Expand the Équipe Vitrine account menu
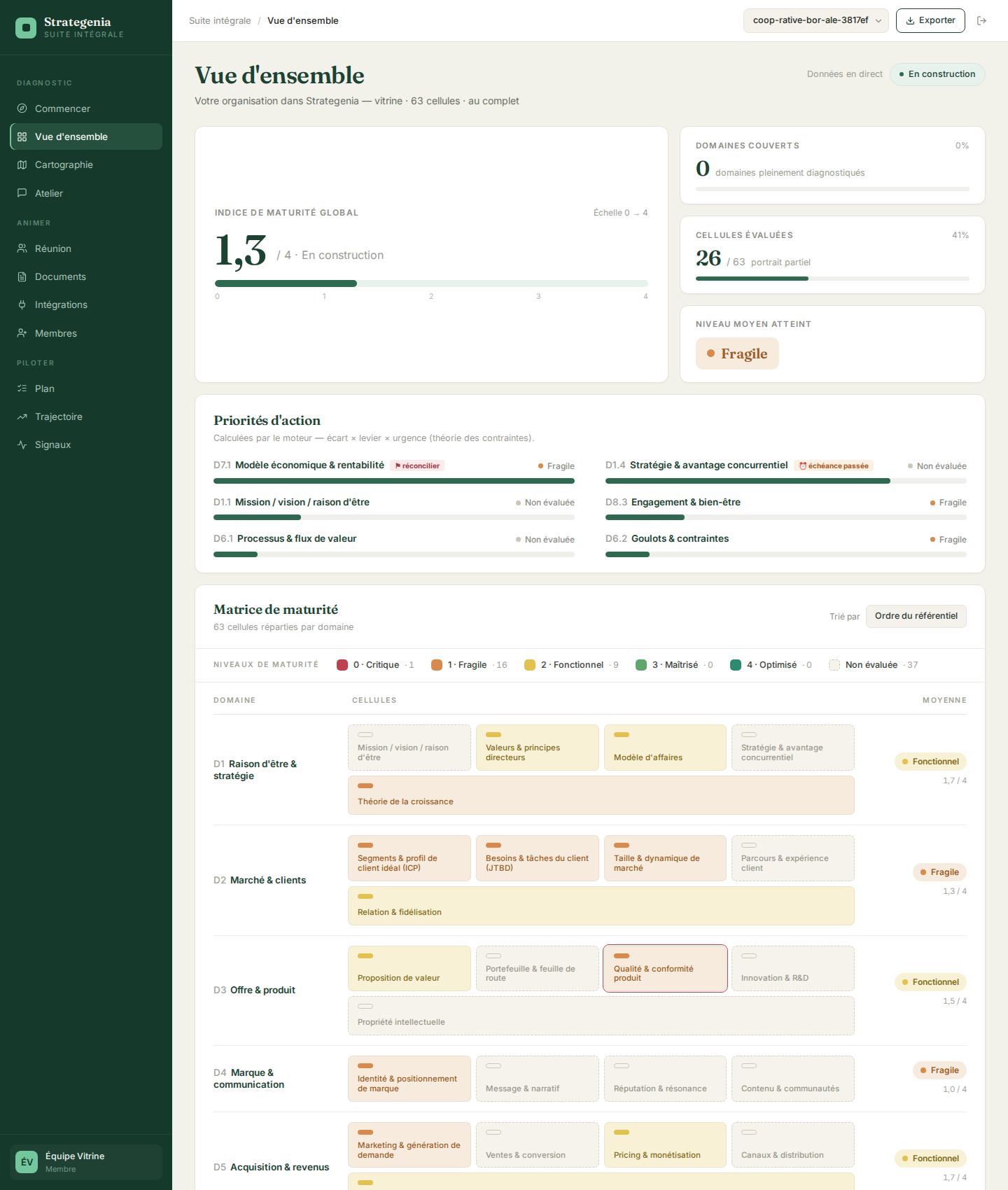The image size is (1008, 1190). [86, 1162]
